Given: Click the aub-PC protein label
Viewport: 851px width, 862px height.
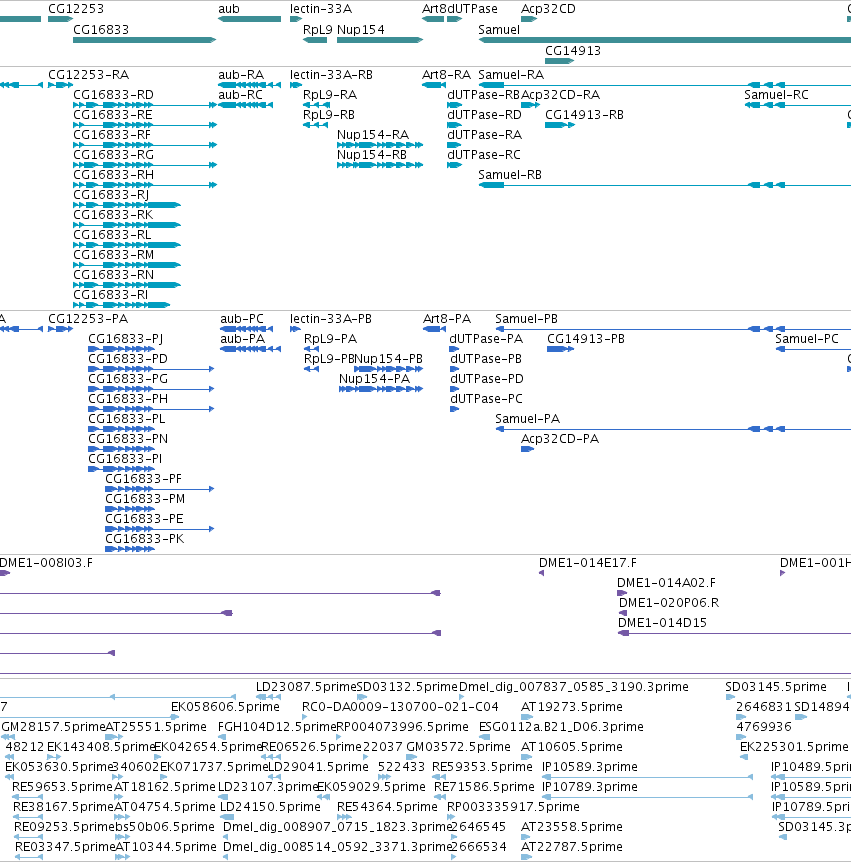Looking at the screenshot, I should [x=242, y=319].
